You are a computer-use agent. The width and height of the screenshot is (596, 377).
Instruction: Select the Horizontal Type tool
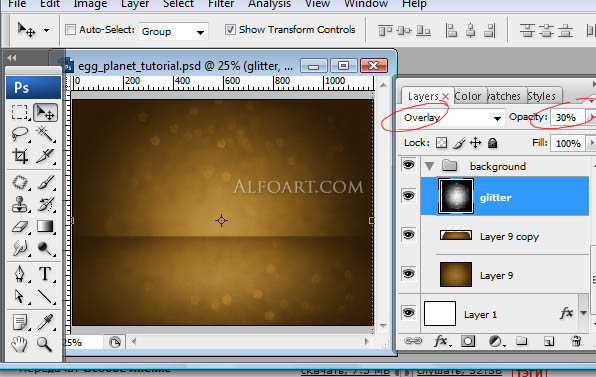coord(45,274)
